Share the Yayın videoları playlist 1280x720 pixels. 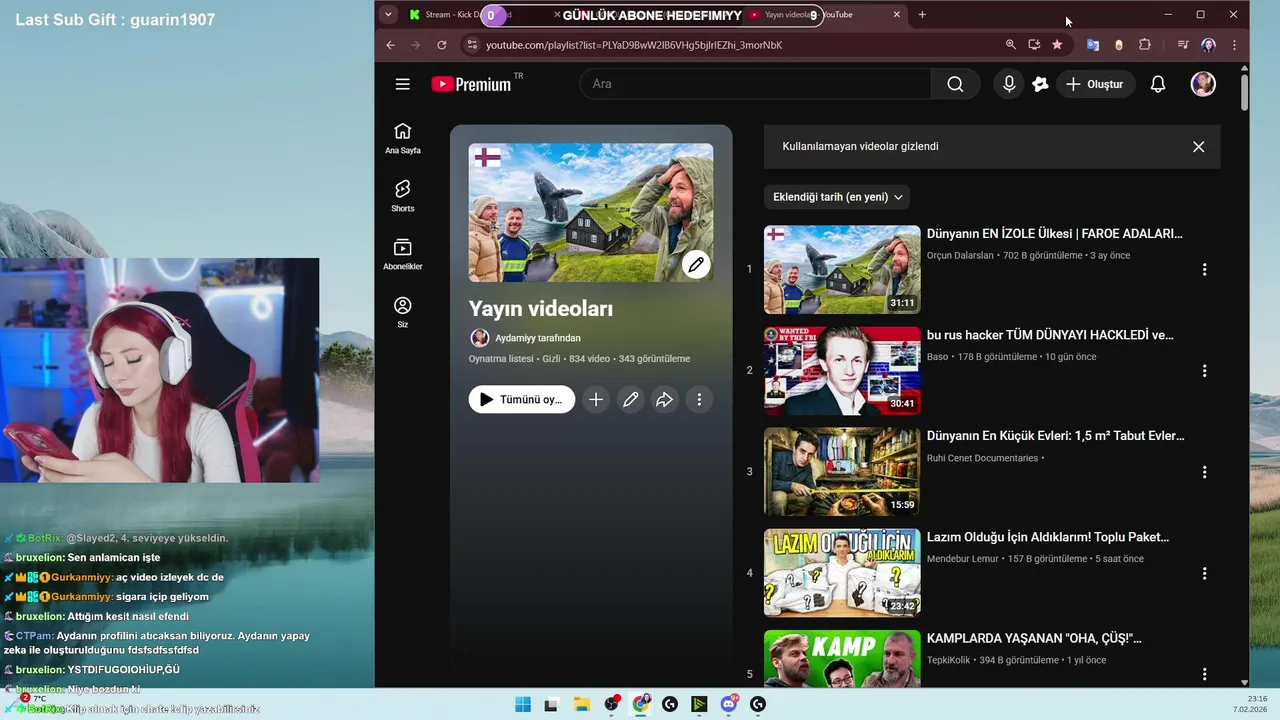665,400
